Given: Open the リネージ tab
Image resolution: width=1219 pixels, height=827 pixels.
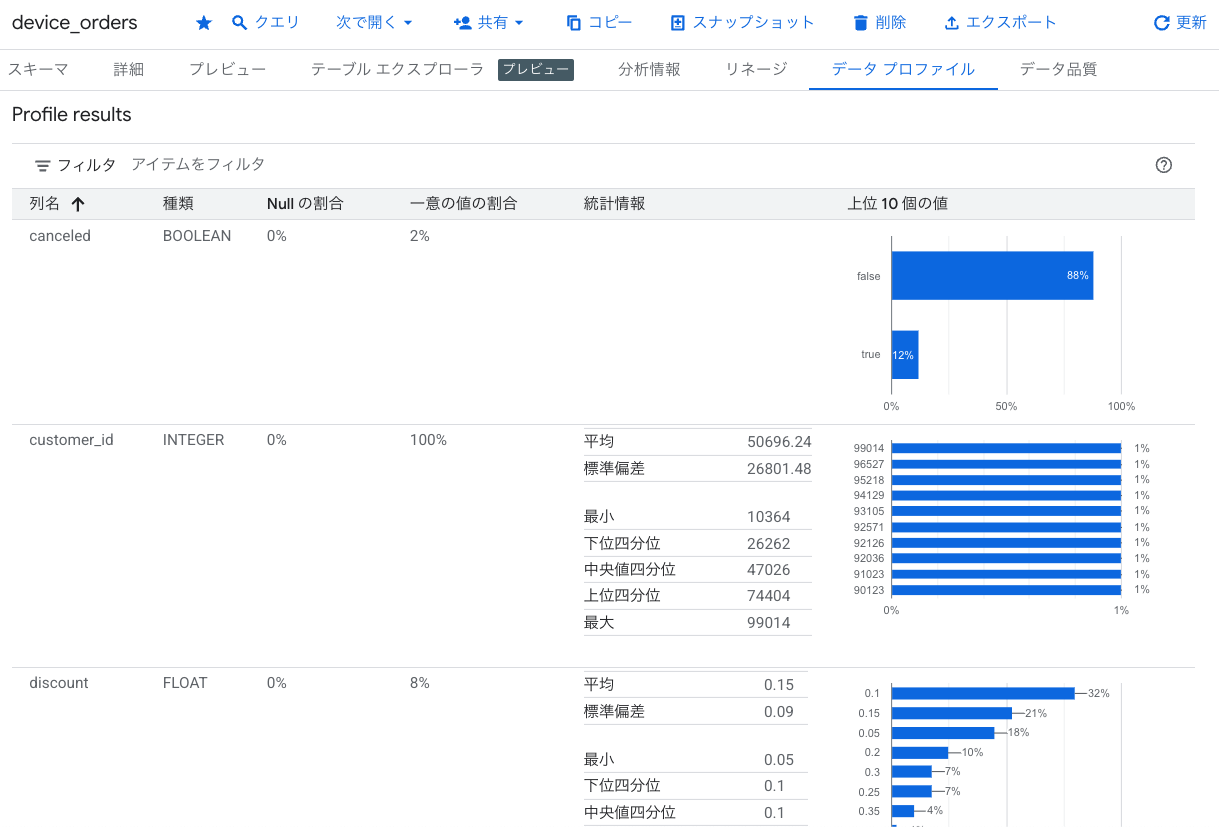Looking at the screenshot, I should click(x=756, y=69).
